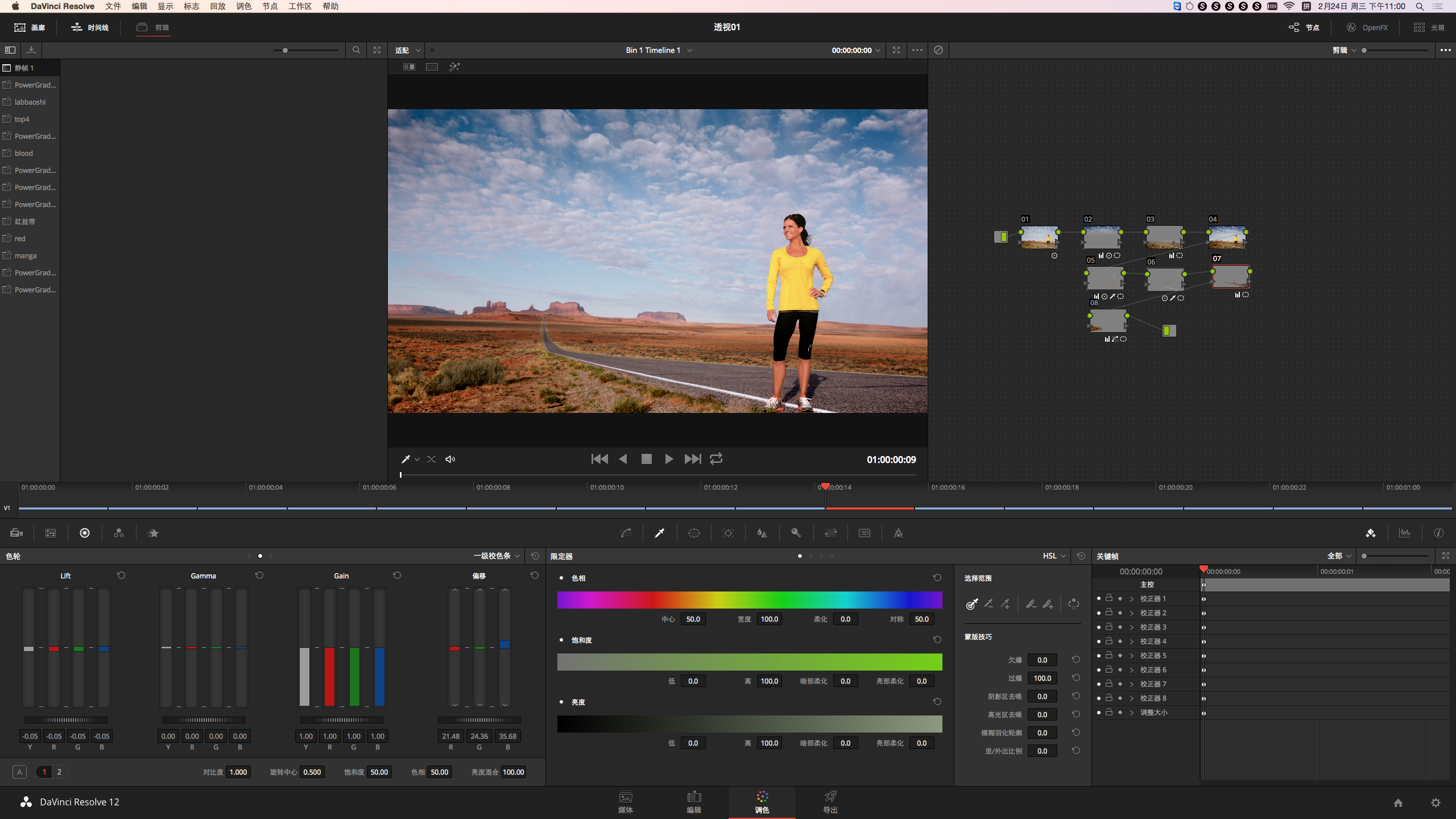Show the scopes panel icon

pos(1405,533)
